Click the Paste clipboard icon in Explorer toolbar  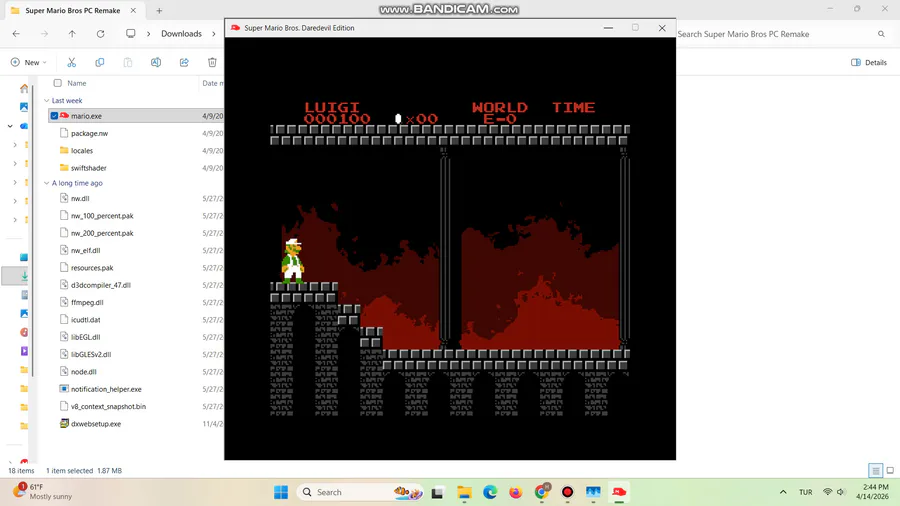(x=127, y=62)
